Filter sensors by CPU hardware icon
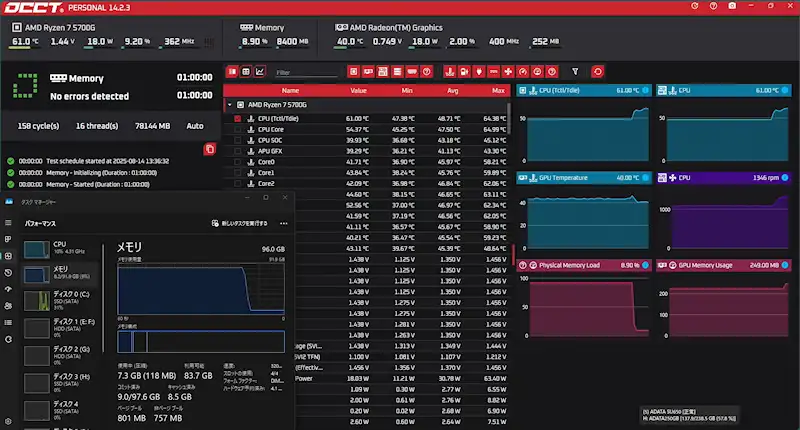Viewport: 800px width, 430px height. [354, 72]
